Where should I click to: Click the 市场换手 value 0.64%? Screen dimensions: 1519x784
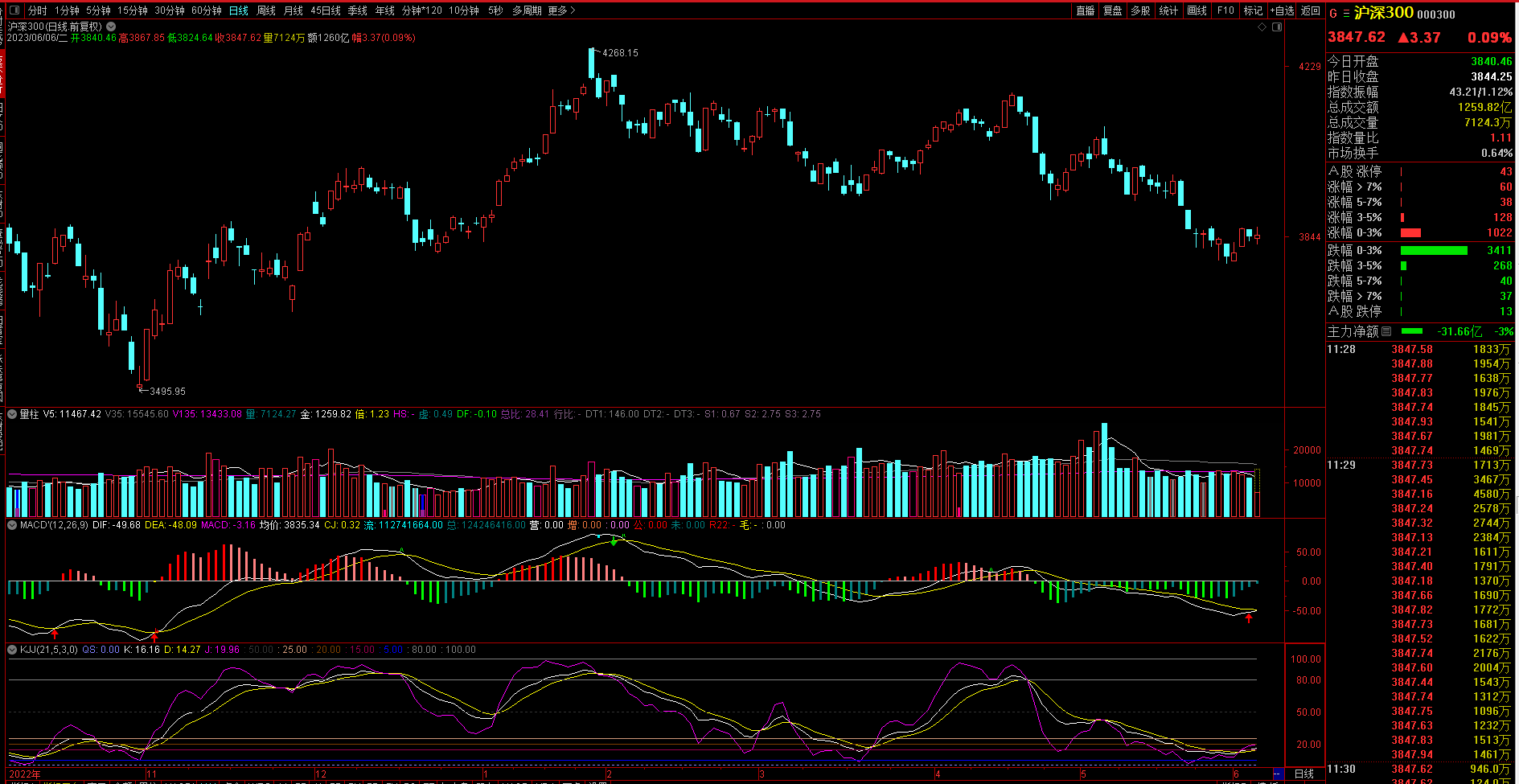1497,153
